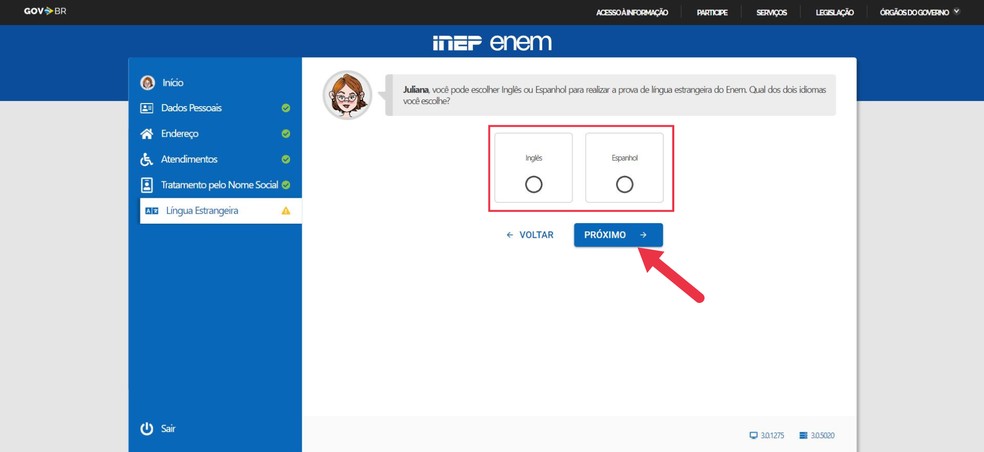Click the GOV.BR logo
Viewport: 984px width, 452px height.
tap(45, 11)
